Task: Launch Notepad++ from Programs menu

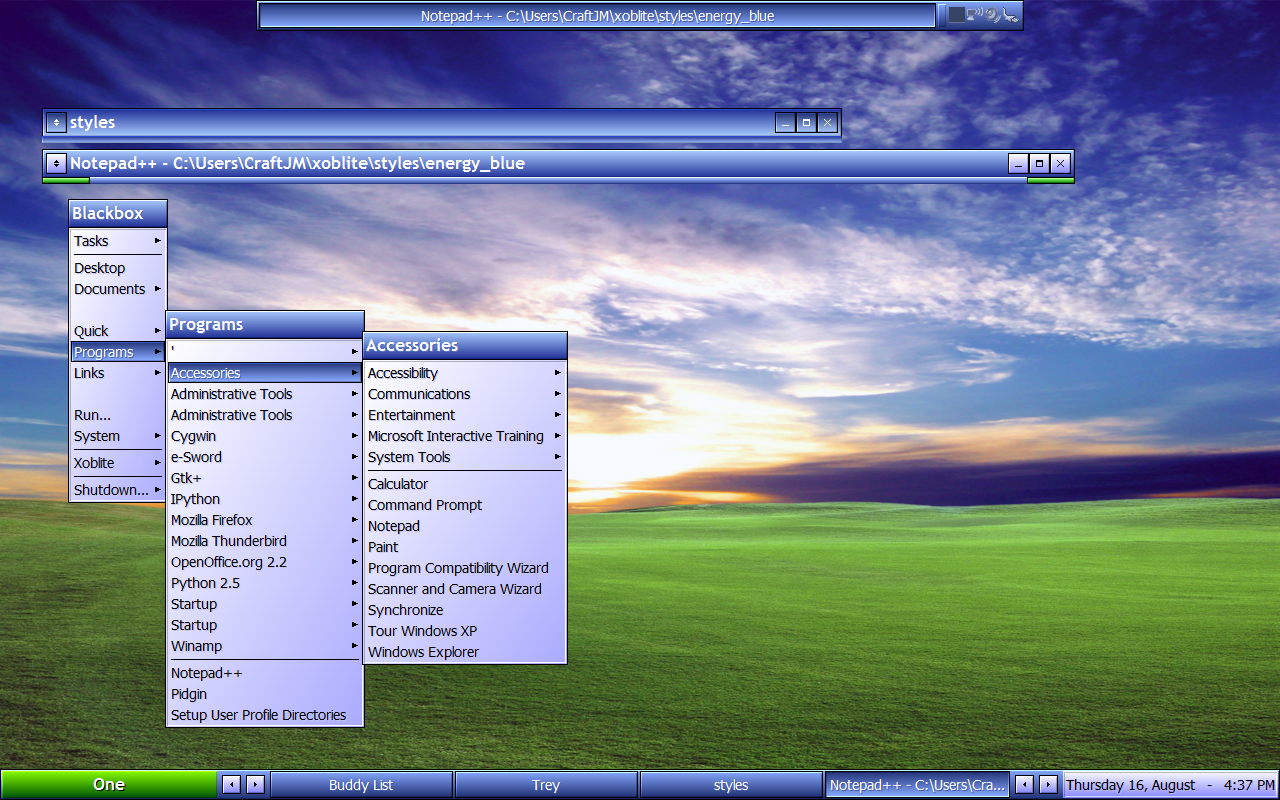Action: pos(264,673)
